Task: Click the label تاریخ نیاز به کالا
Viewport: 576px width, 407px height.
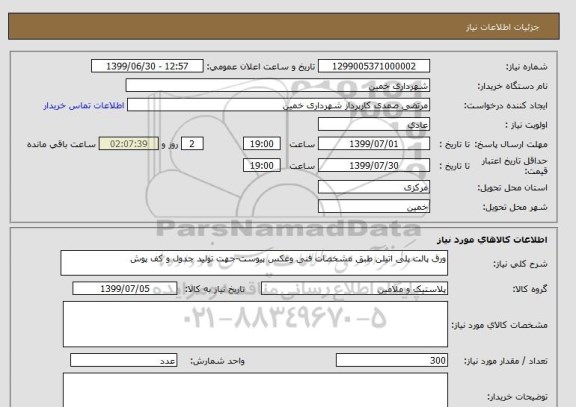Action: point(215,289)
